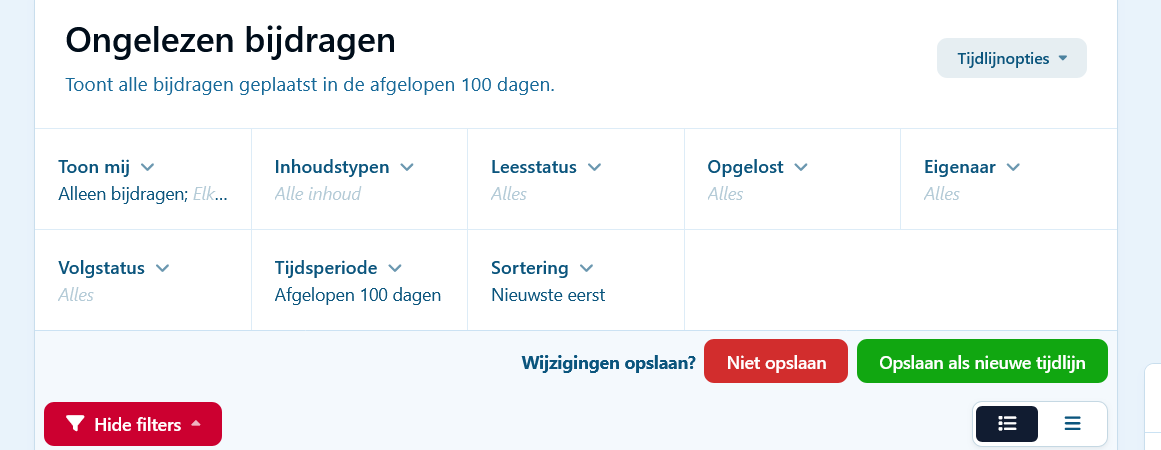Collapse filters with Hide filters button
1161x450 pixels.
tap(133, 425)
